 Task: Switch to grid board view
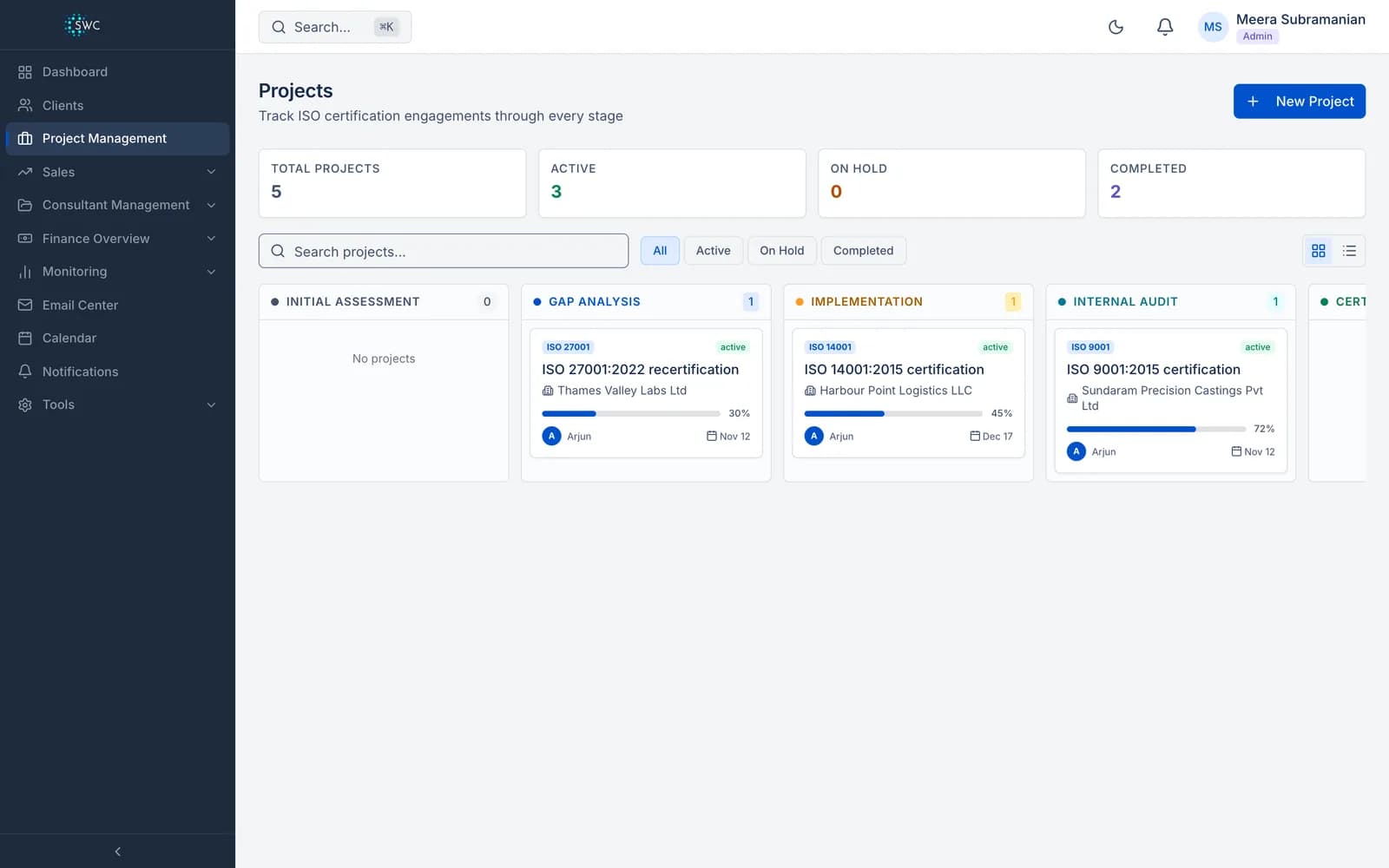[x=1319, y=251]
